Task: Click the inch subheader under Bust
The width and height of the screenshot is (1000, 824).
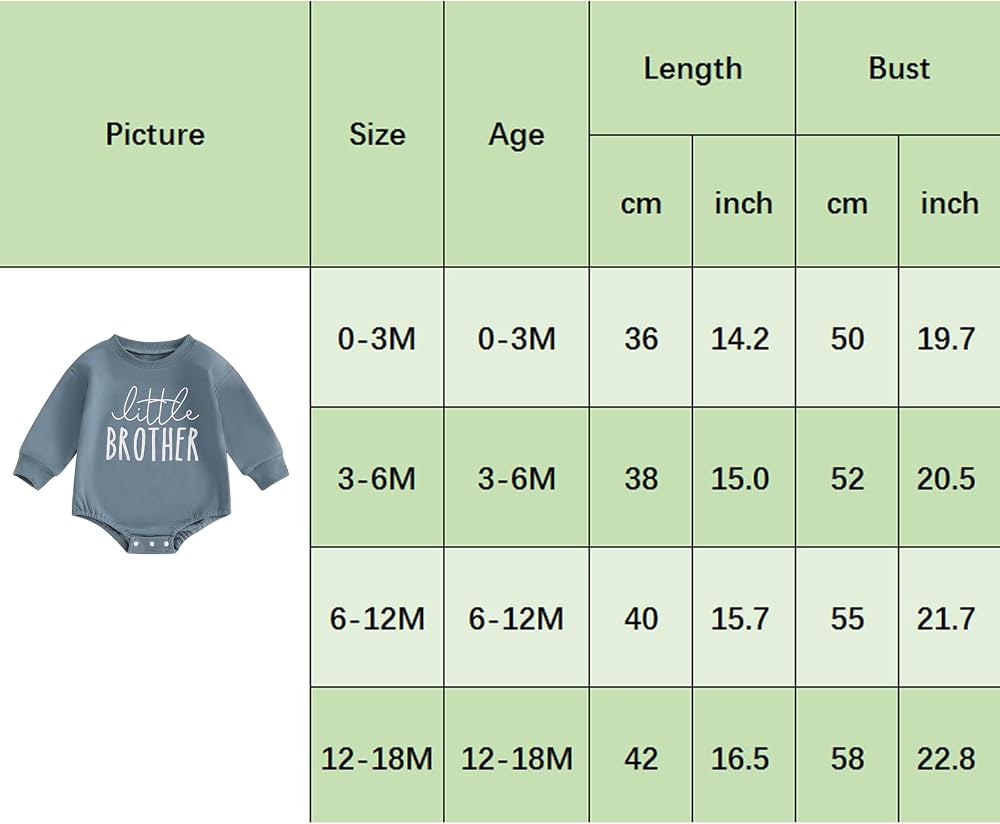Action: (950, 203)
